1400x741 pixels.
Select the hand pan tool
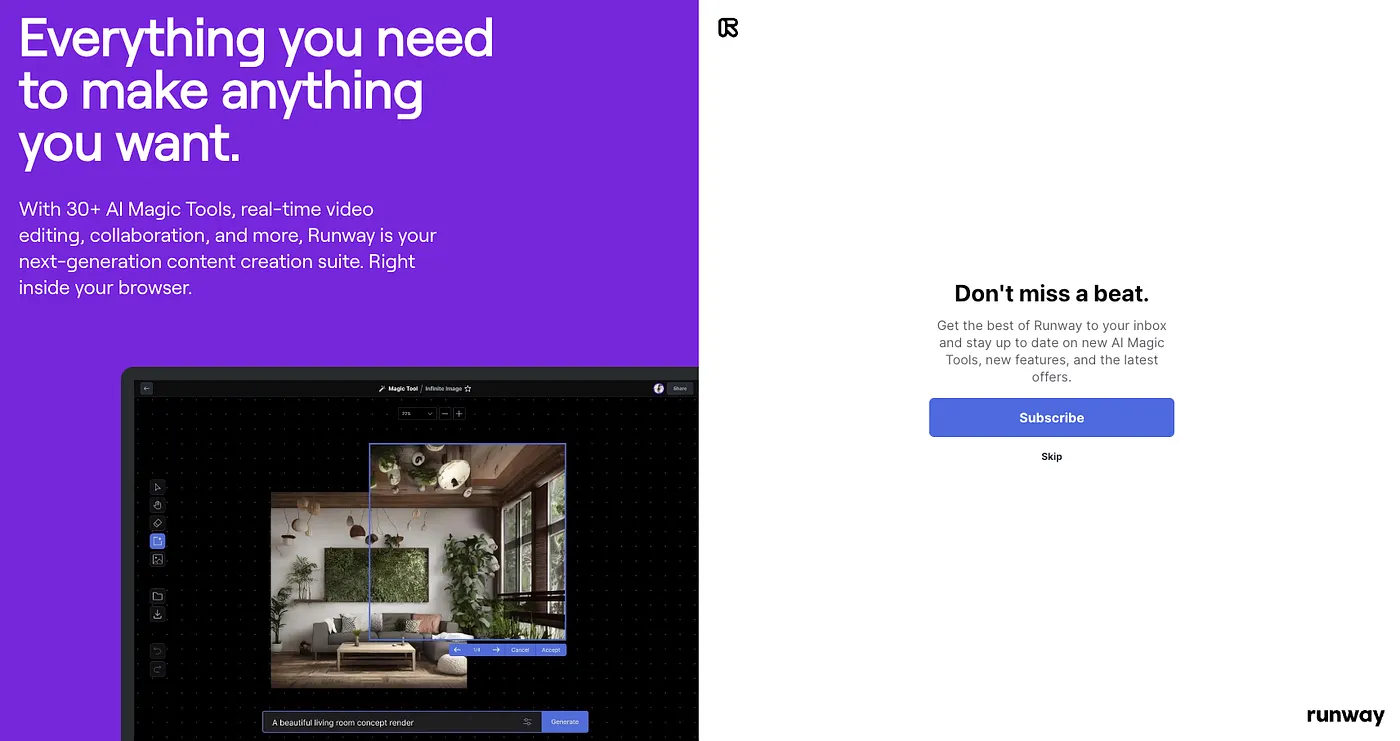point(157,505)
